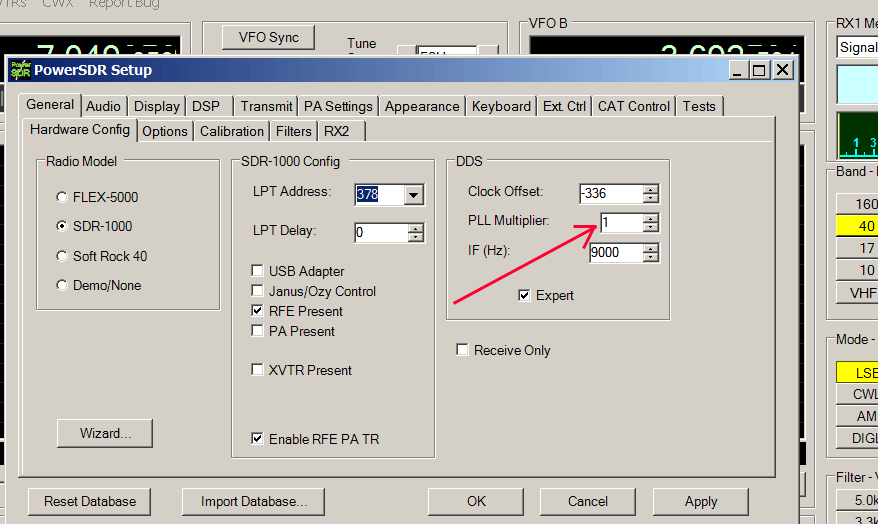
Task: Select the FLEX-5000 radio model
Action: pyautogui.click(x=63, y=197)
